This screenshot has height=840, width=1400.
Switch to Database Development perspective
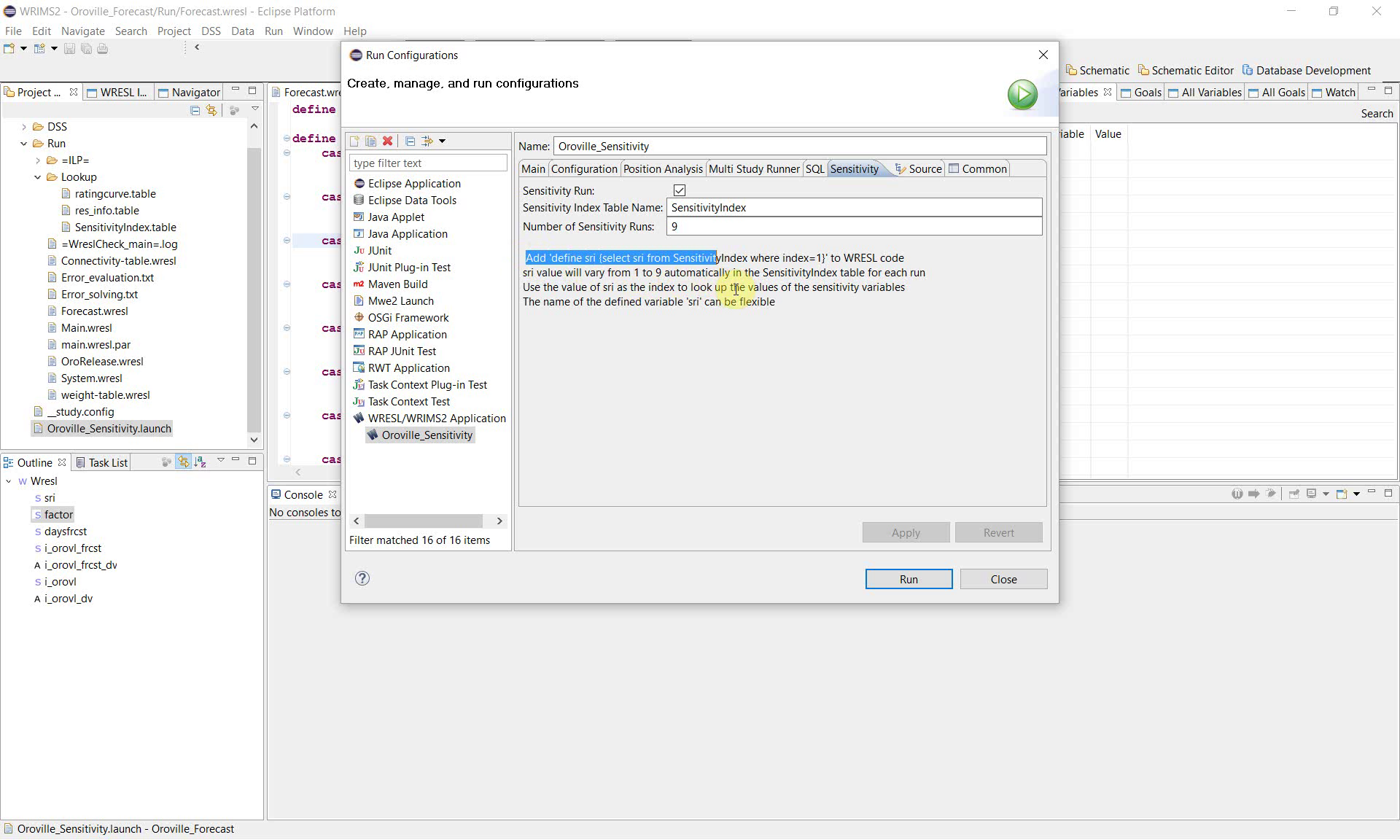[1306, 71]
